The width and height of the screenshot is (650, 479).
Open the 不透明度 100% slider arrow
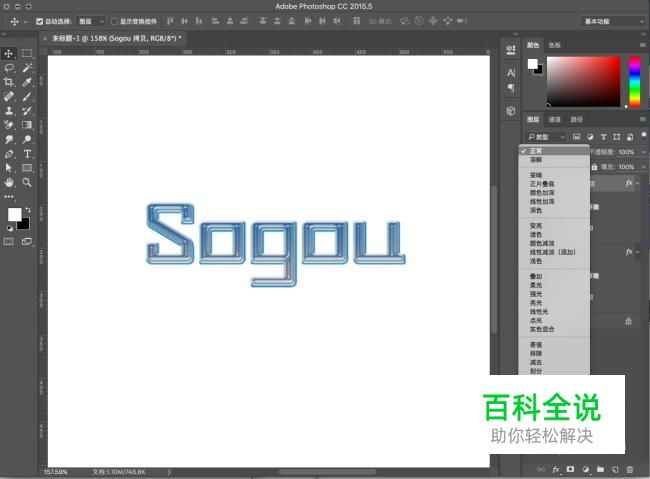[x=643, y=152]
